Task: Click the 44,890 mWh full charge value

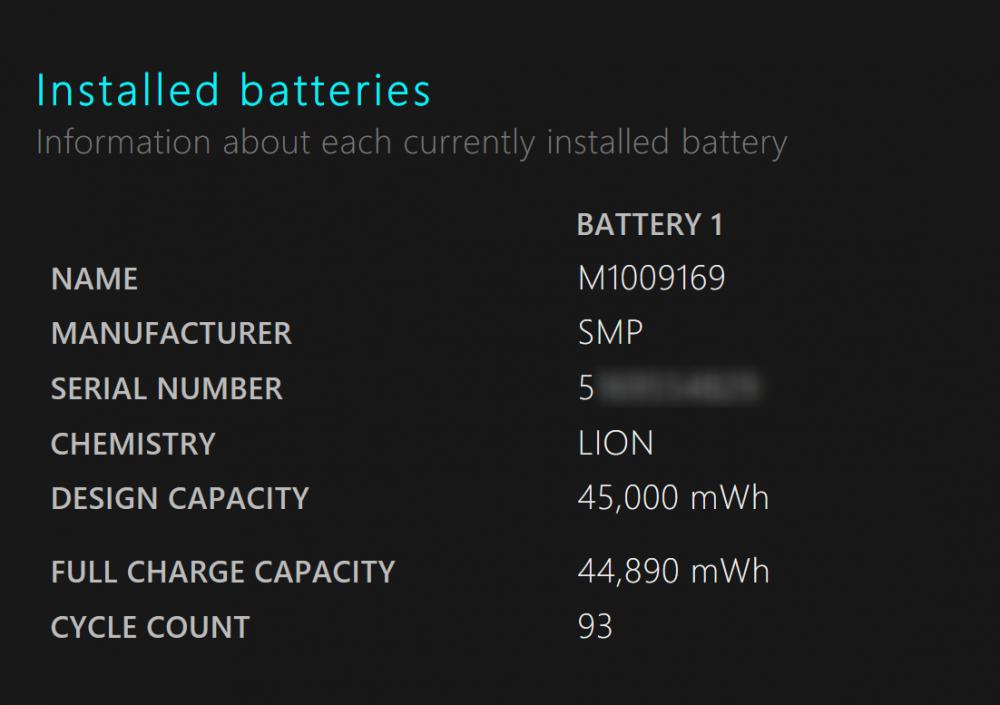Action: 673,571
